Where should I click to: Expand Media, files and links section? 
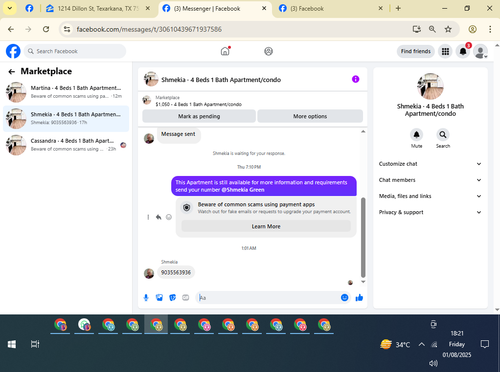[430, 196]
